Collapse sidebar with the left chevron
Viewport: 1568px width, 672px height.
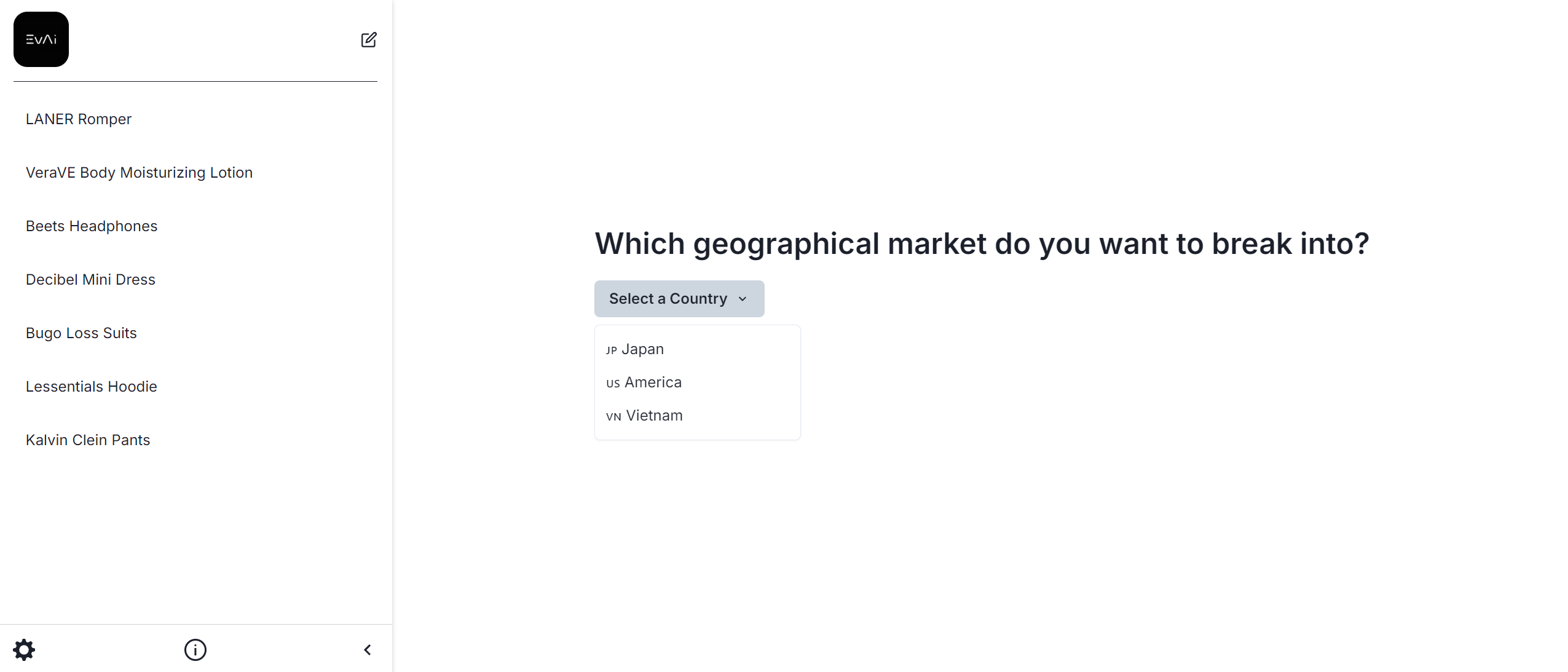pos(368,650)
